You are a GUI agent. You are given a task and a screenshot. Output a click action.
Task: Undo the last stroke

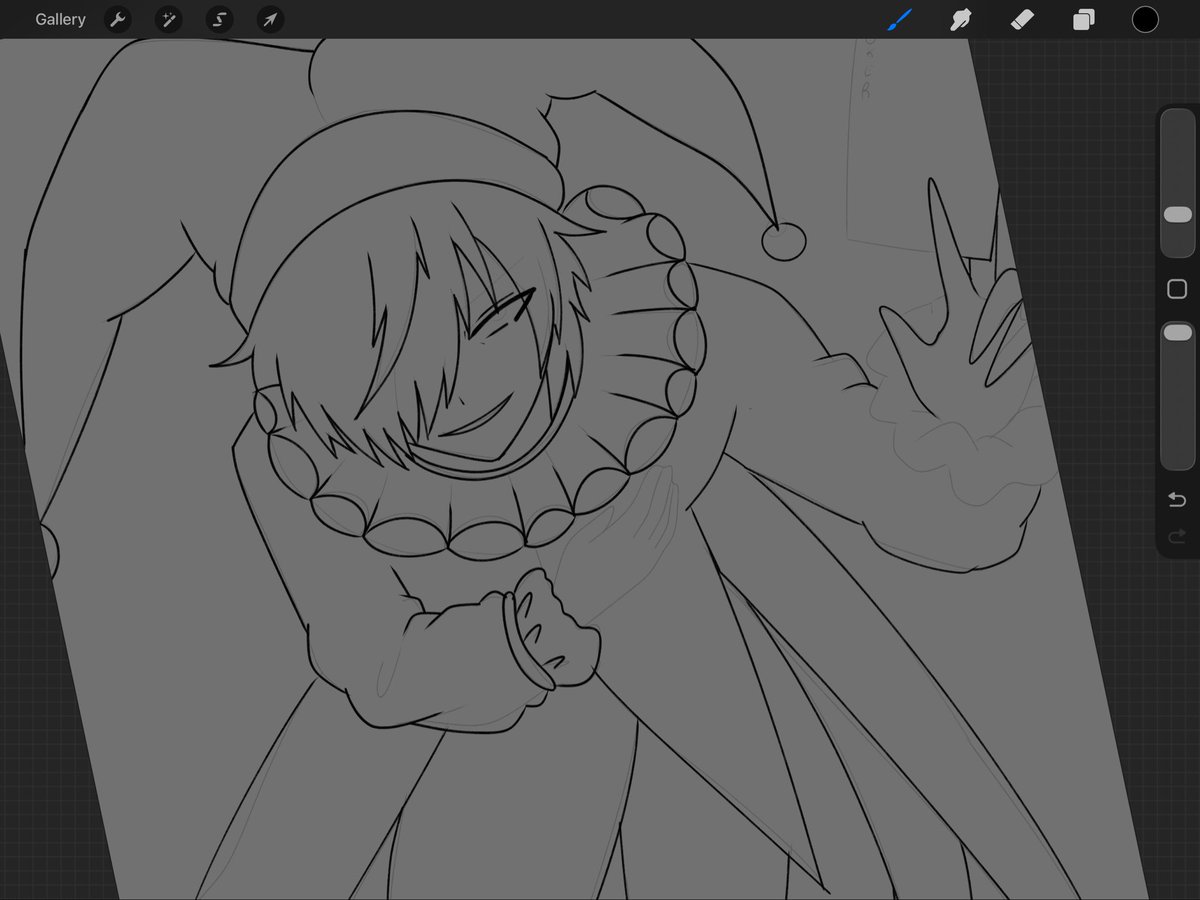(x=1177, y=499)
